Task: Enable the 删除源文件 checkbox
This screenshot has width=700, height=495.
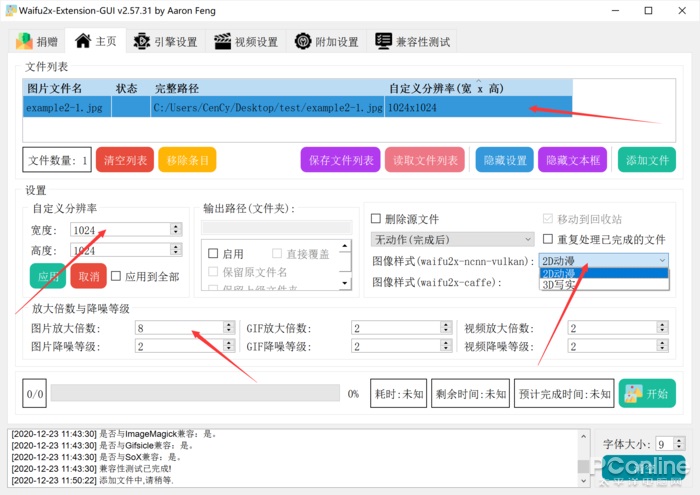Action: click(376, 219)
